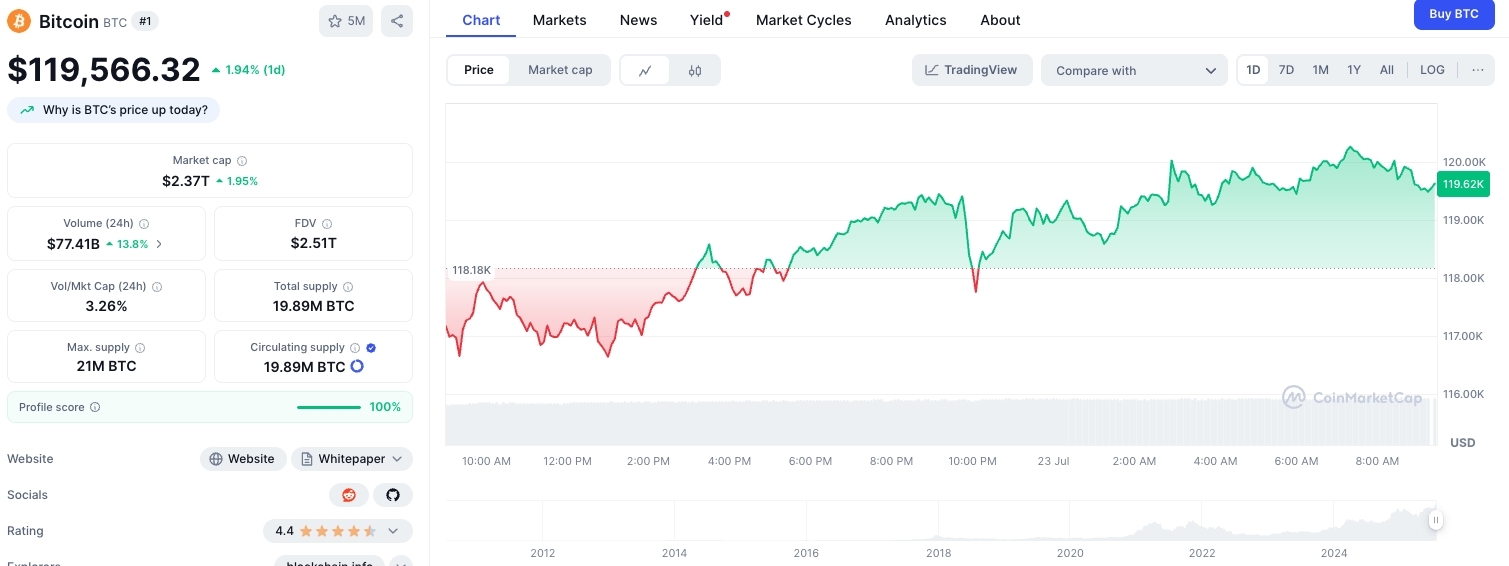Switch to candlestick chart icon
1509x566 pixels.
695,70
